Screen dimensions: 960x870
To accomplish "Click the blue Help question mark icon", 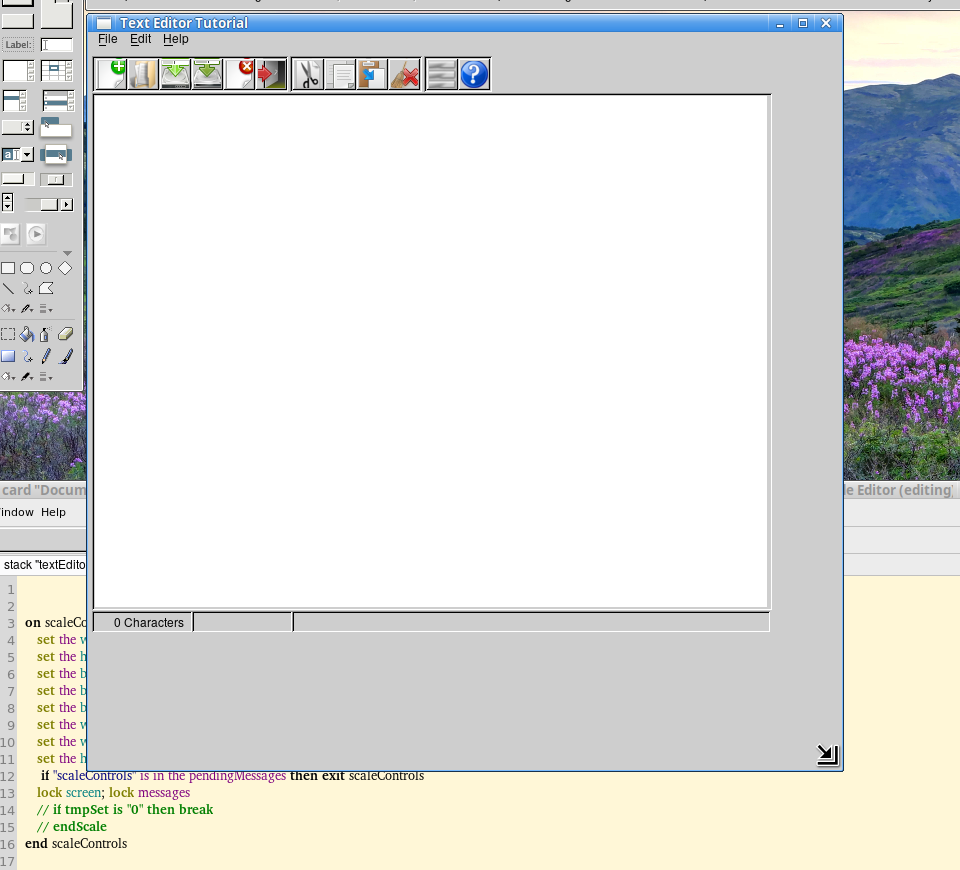I will click(474, 74).
